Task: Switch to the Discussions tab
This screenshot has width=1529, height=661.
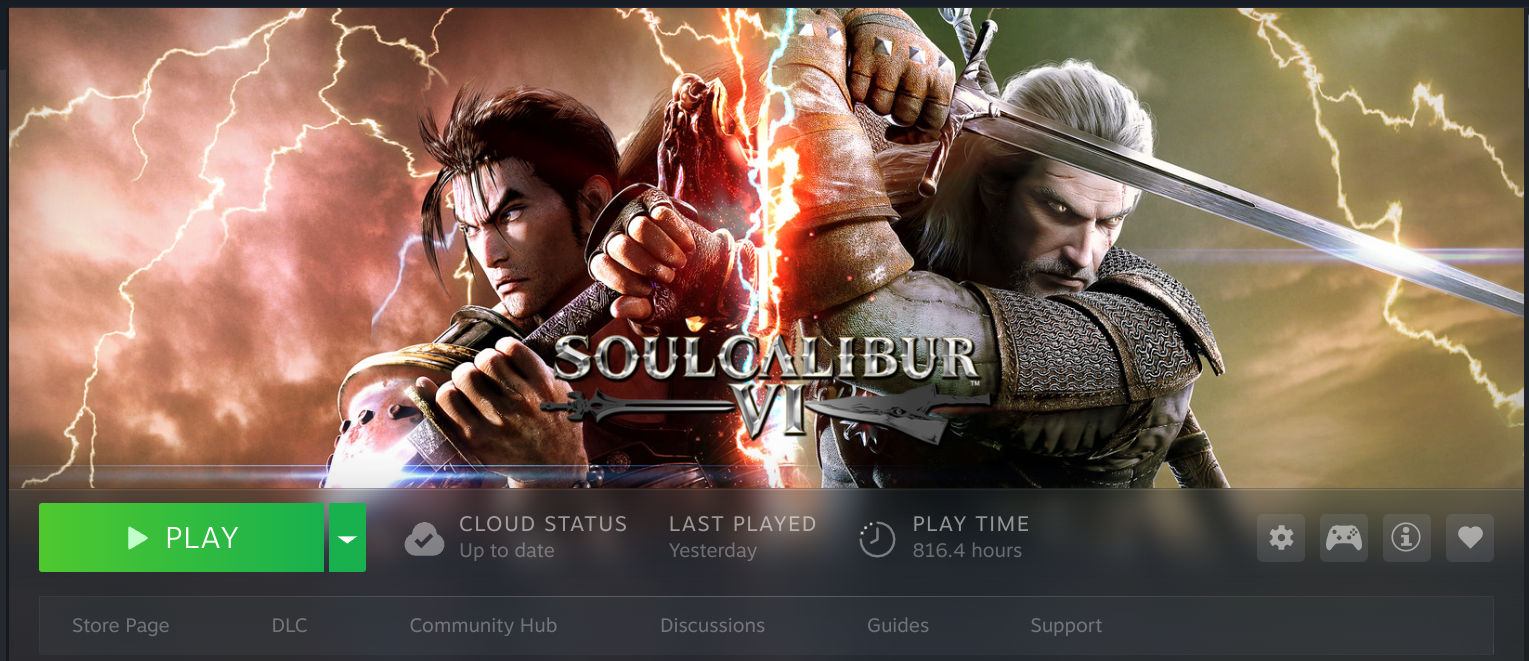Action: pyautogui.click(x=712, y=626)
